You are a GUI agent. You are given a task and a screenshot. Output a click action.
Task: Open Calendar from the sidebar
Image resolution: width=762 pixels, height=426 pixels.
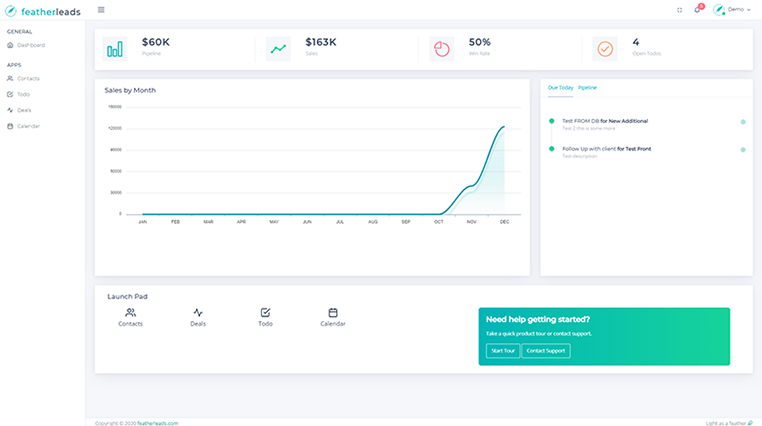(28, 126)
